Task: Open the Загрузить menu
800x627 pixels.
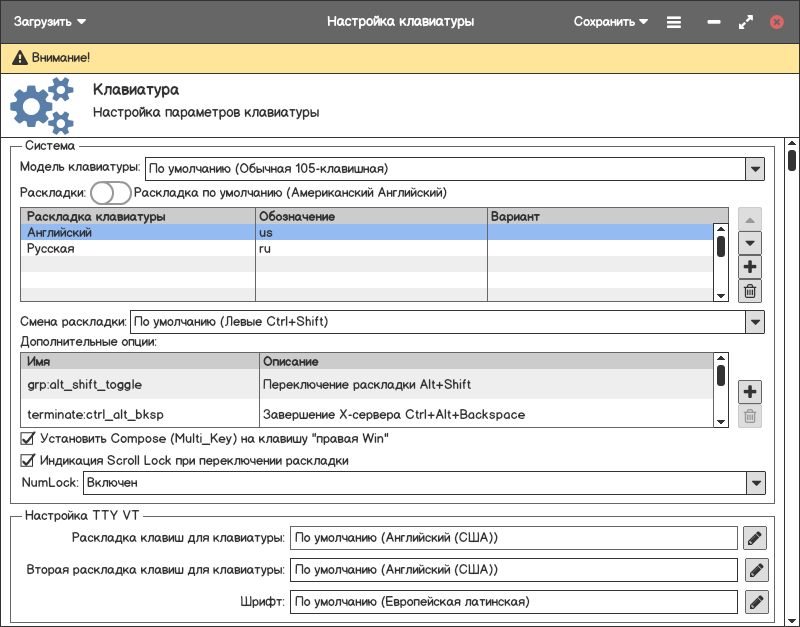Action: coord(50,21)
